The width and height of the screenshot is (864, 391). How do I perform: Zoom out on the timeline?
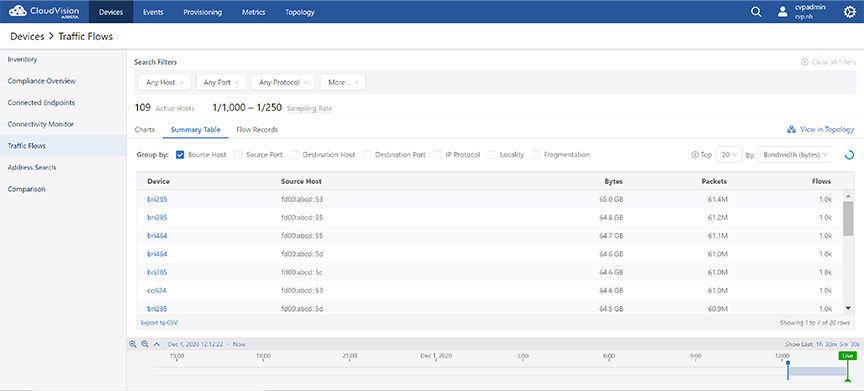(x=144, y=344)
